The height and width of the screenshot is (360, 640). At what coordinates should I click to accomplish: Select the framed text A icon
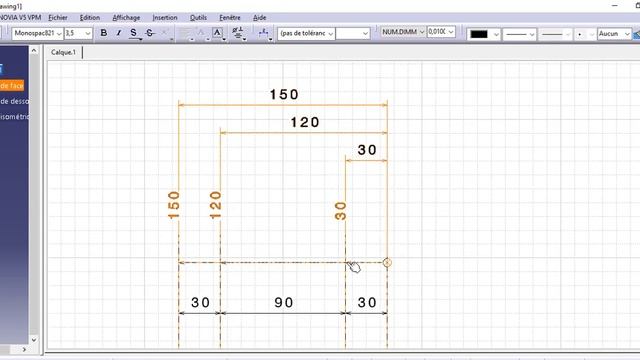tap(217, 33)
